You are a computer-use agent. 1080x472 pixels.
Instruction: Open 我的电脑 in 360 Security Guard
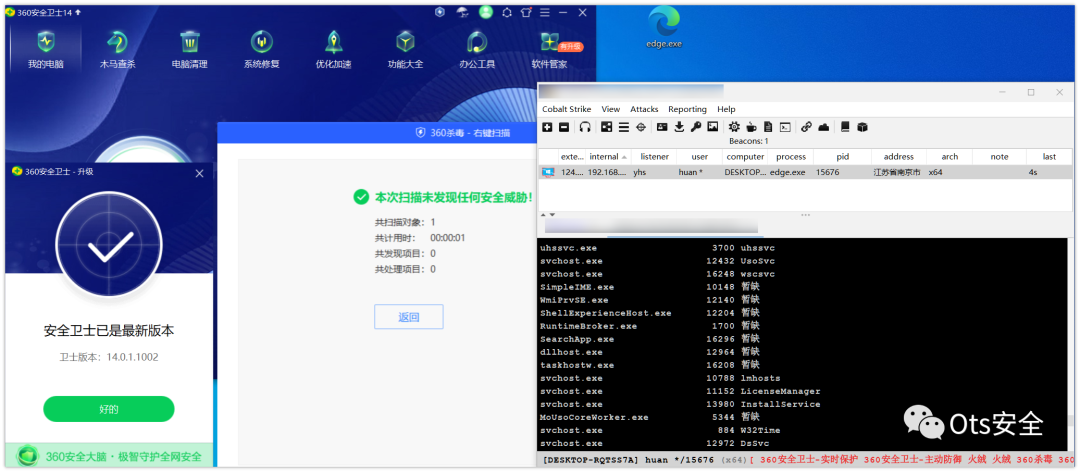click(x=45, y=50)
